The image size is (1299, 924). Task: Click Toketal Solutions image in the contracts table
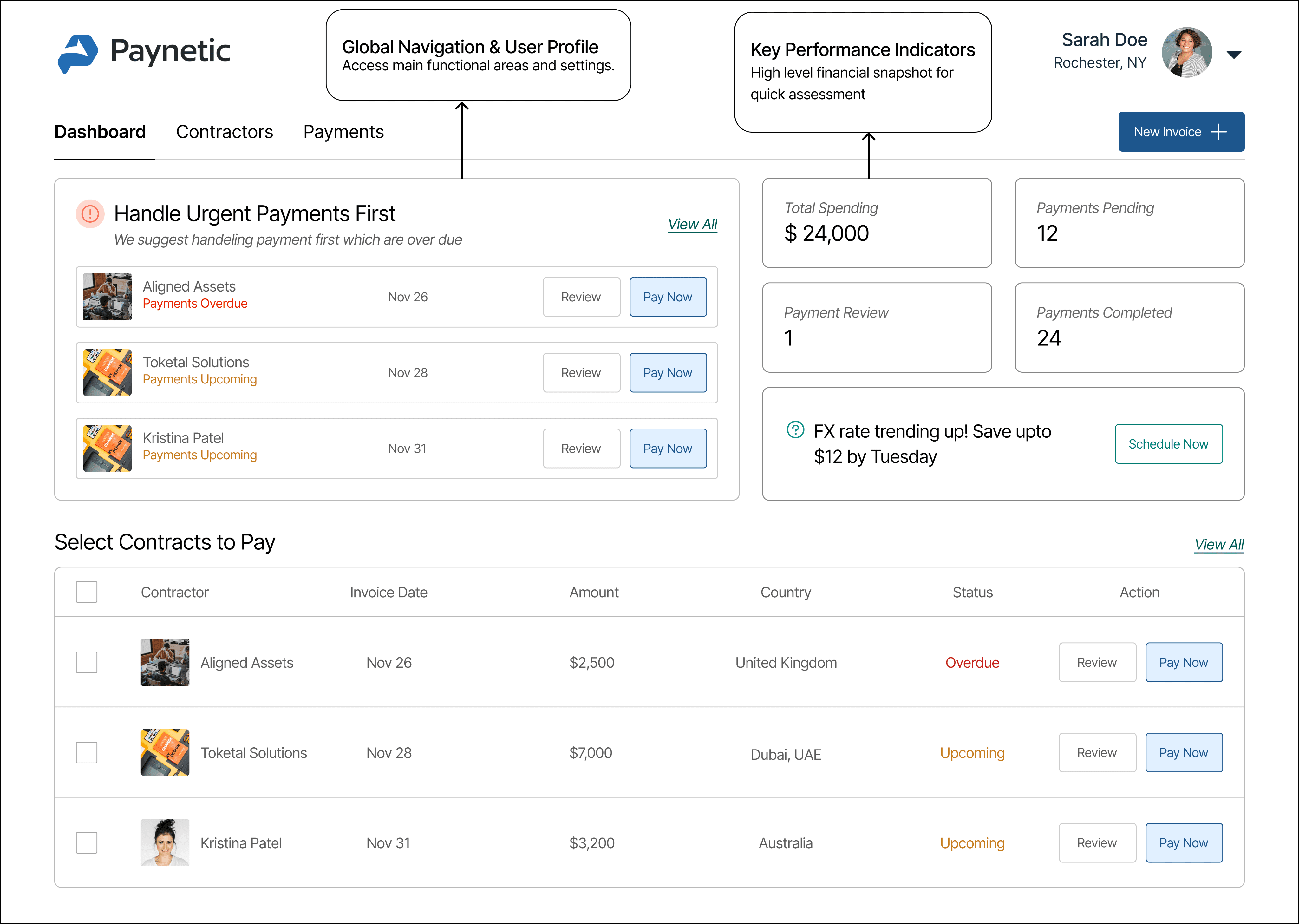point(165,752)
